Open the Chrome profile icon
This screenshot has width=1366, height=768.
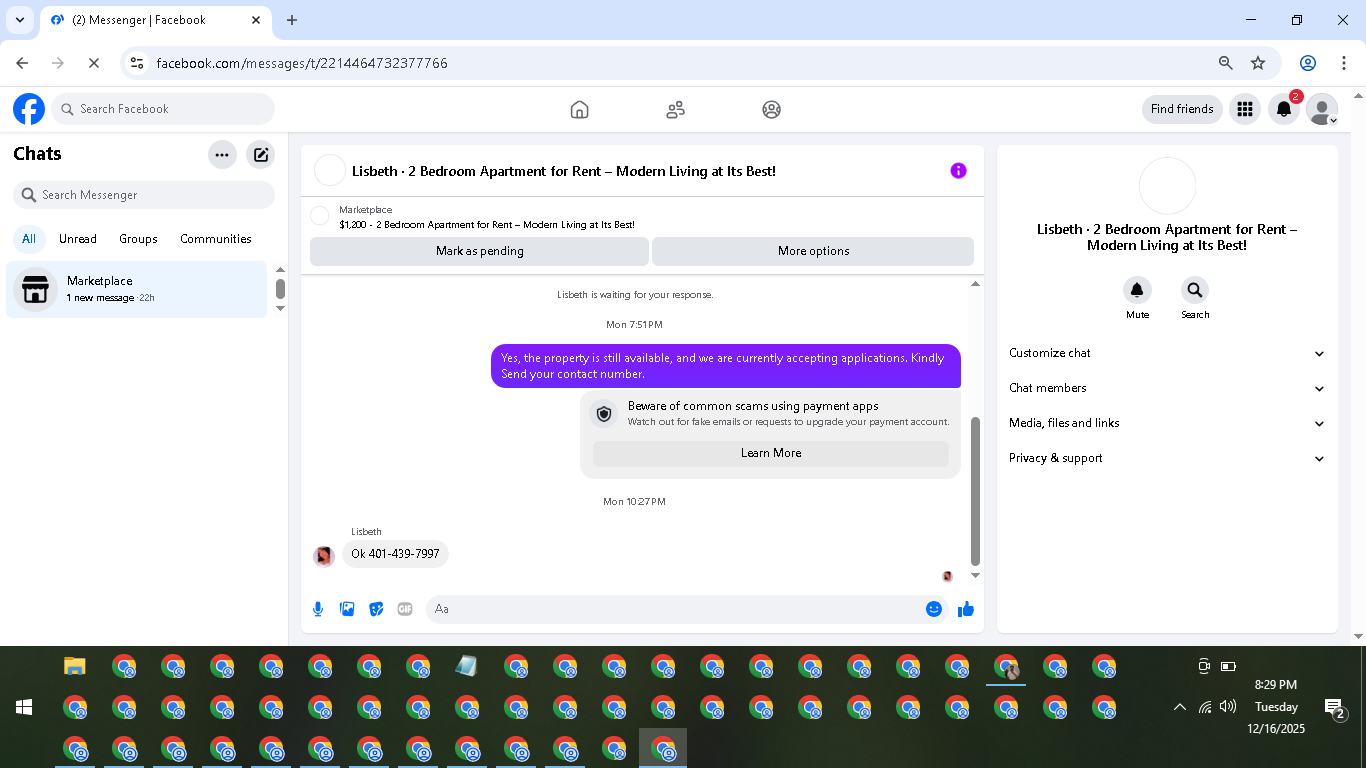1308,63
